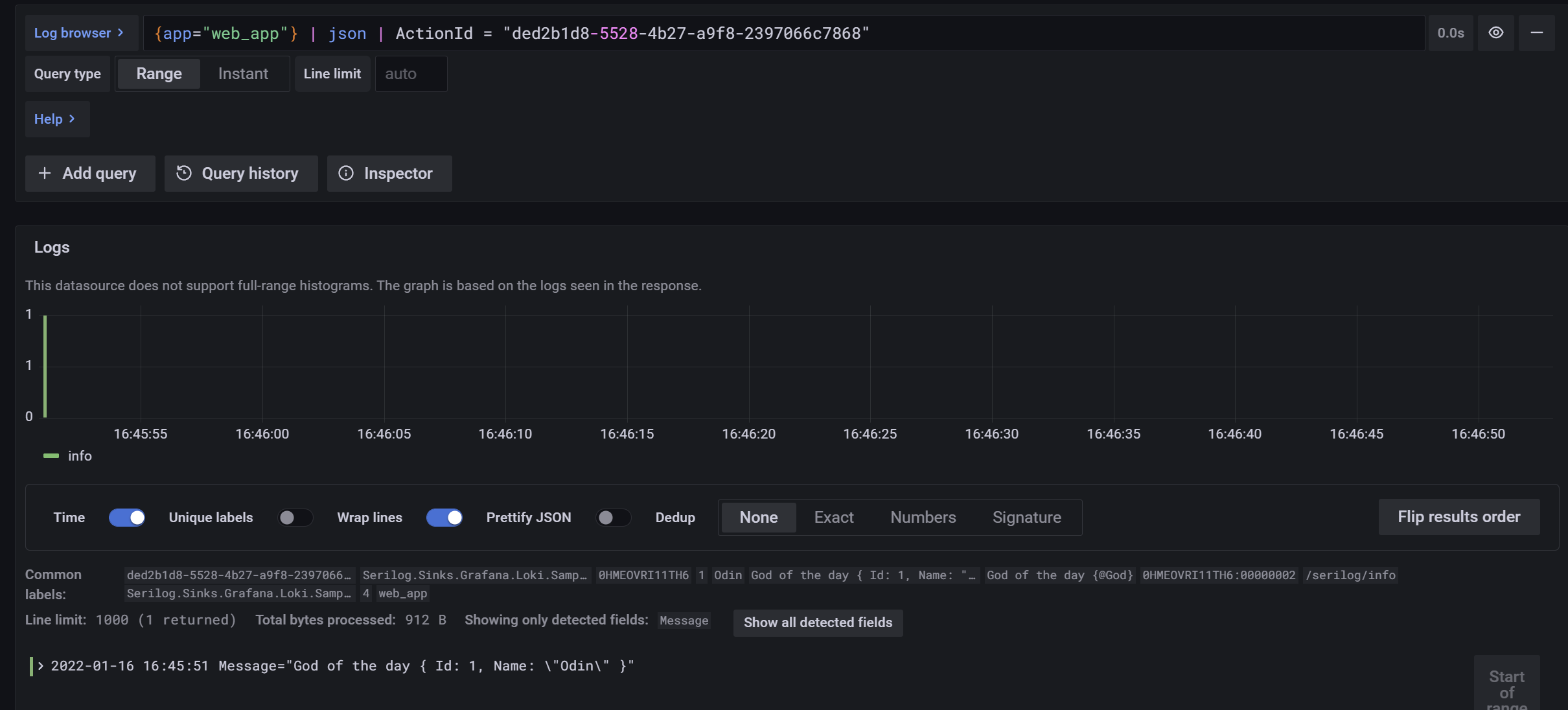Switch the query type to Instant
The image size is (1568, 710).
point(243,74)
